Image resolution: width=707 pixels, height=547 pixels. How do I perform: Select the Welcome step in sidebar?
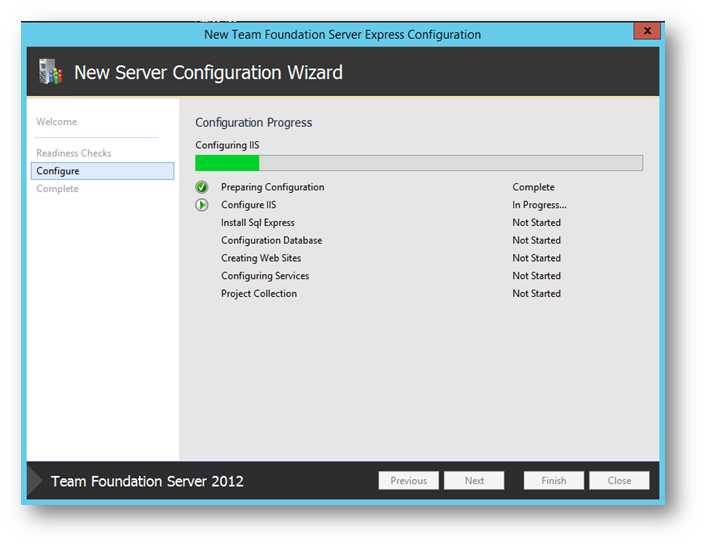(57, 122)
